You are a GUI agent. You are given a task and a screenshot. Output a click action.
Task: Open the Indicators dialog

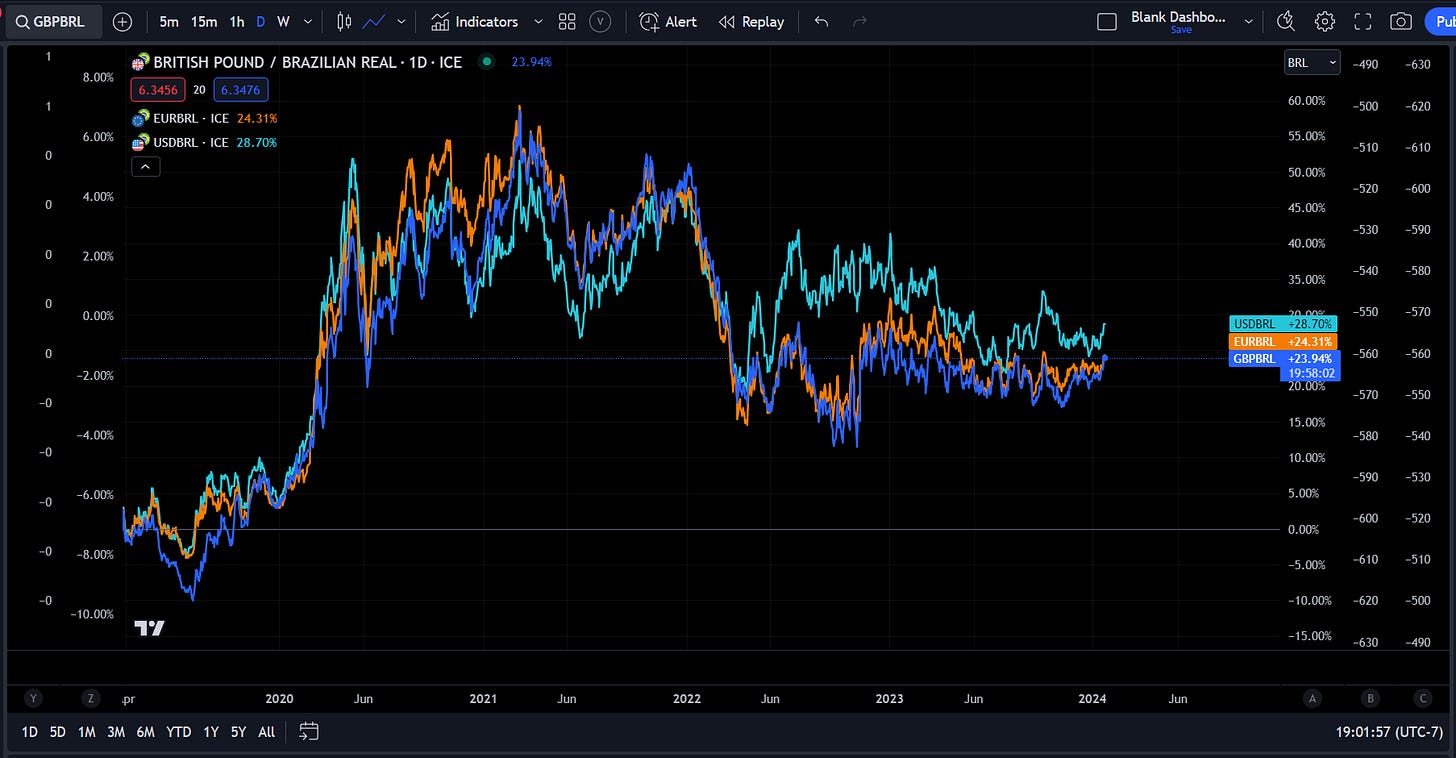point(475,21)
